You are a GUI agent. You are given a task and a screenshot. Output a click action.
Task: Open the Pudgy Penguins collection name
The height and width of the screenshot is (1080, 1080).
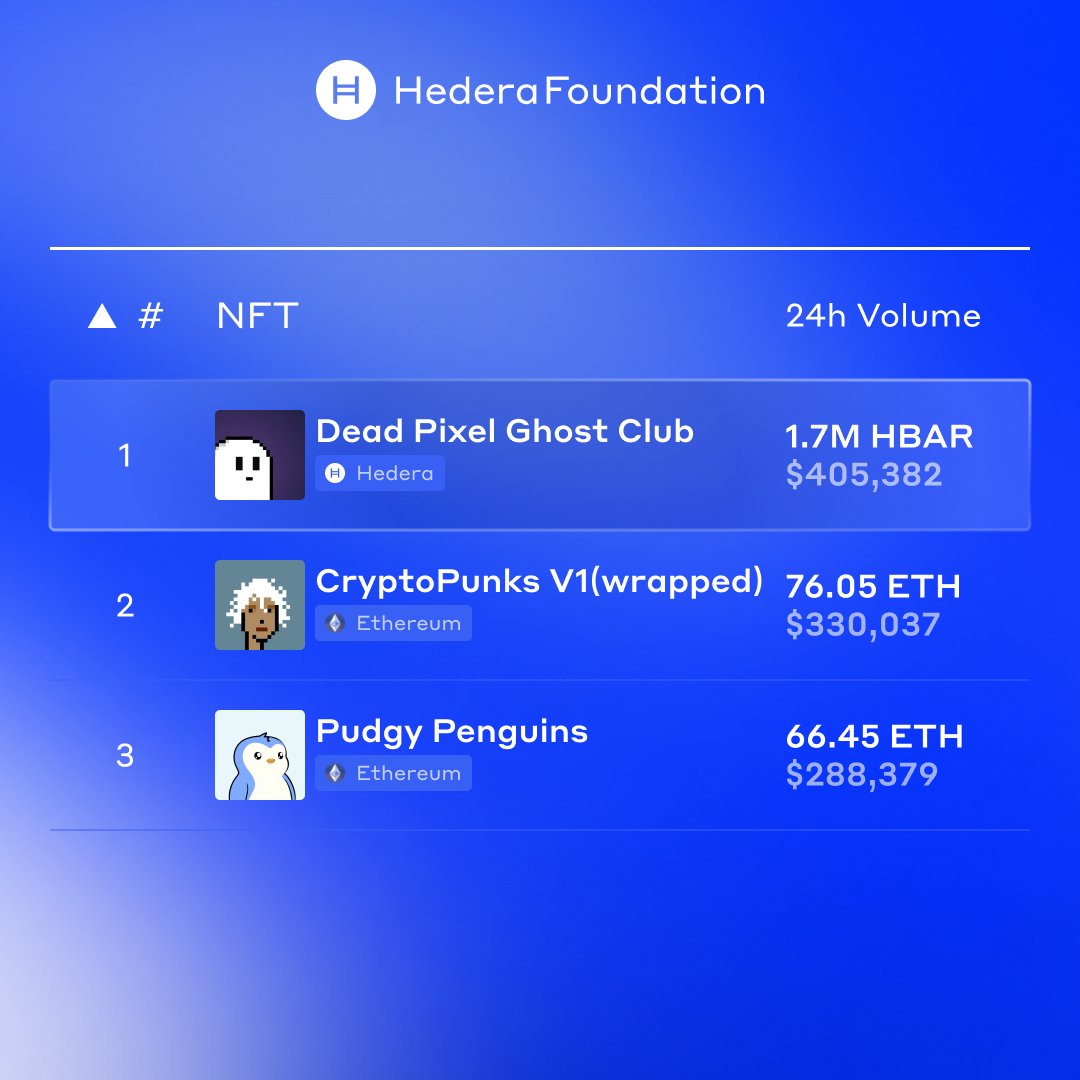tap(452, 732)
